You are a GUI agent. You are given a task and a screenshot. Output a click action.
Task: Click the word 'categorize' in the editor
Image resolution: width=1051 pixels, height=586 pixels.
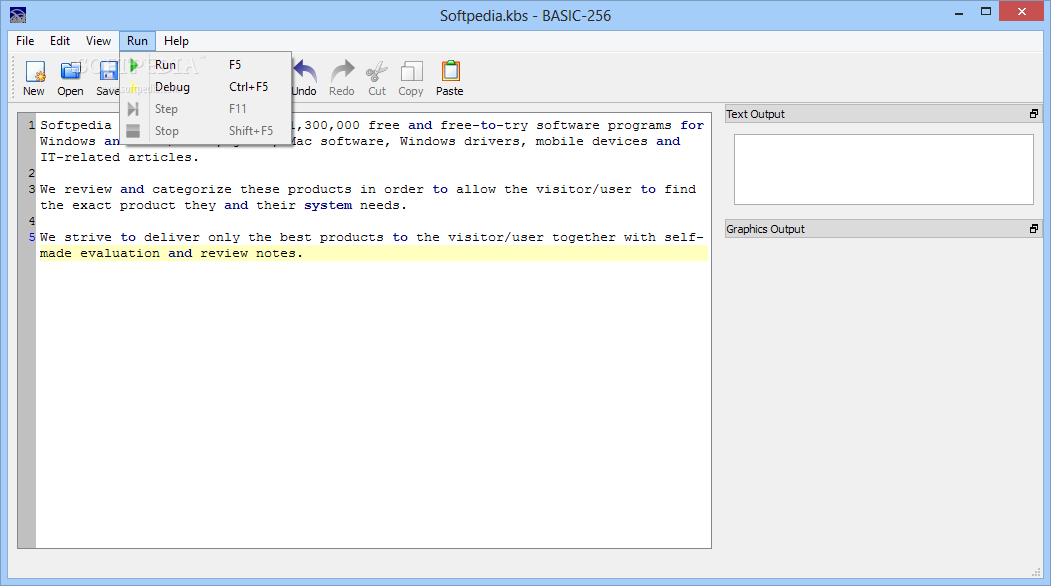pyautogui.click(x=192, y=190)
